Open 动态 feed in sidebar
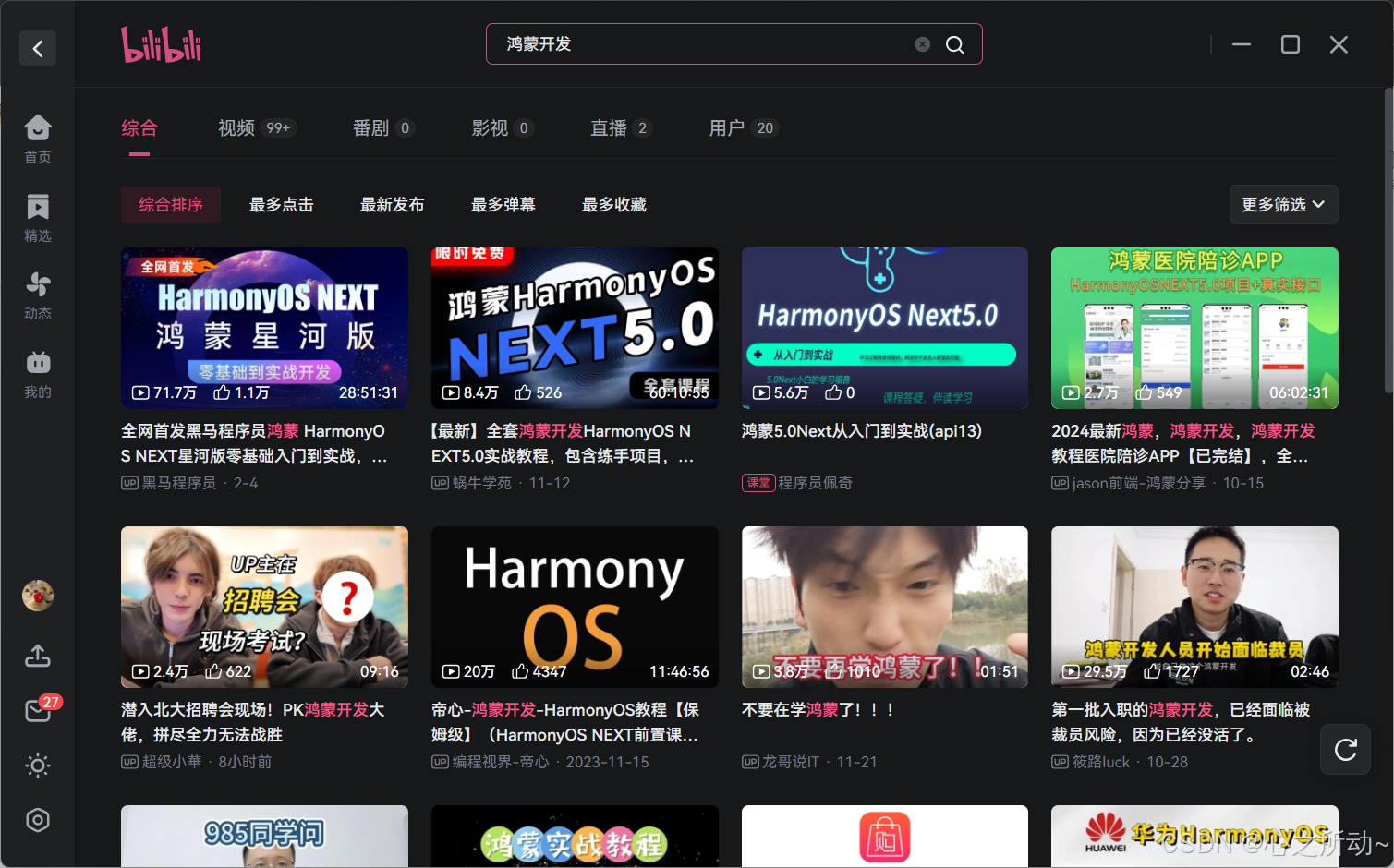 [x=38, y=296]
